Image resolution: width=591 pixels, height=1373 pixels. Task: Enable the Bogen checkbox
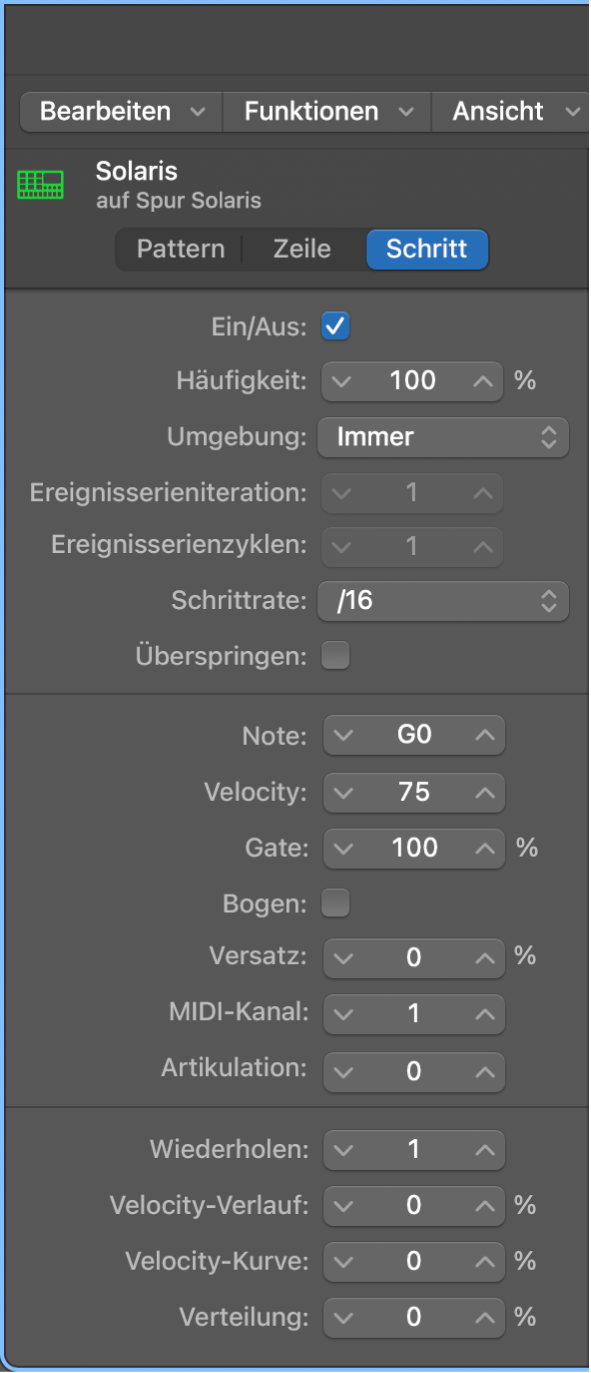point(335,903)
